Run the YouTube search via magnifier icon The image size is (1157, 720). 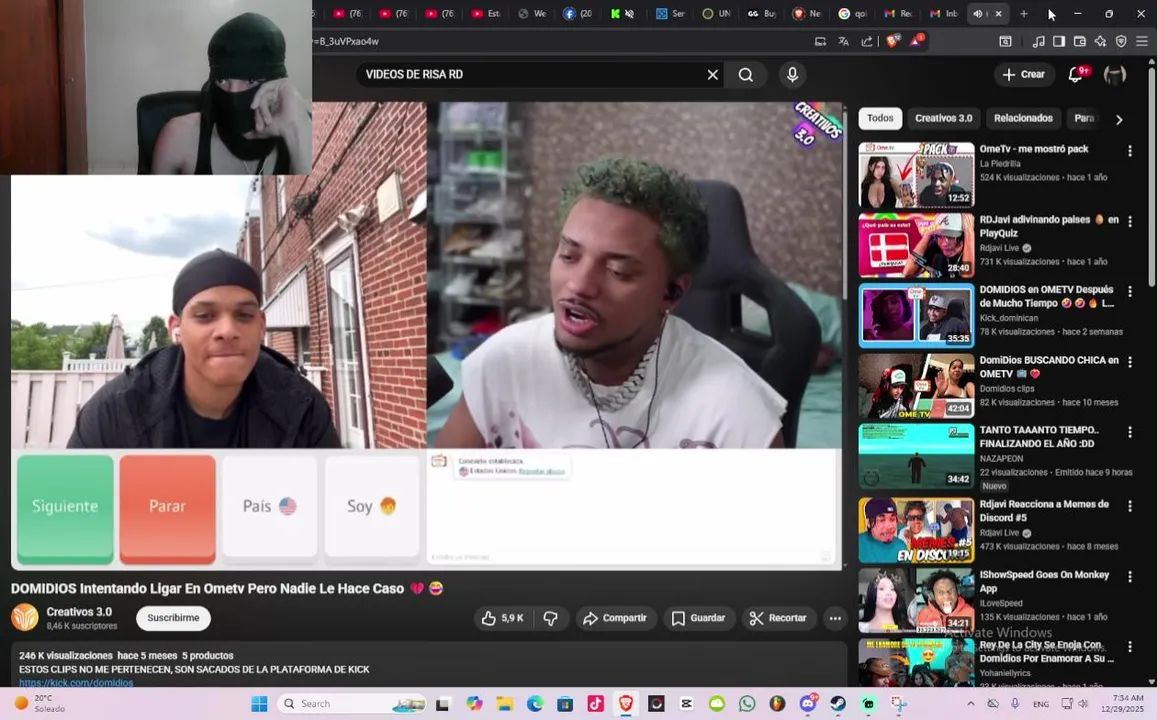coord(746,75)
